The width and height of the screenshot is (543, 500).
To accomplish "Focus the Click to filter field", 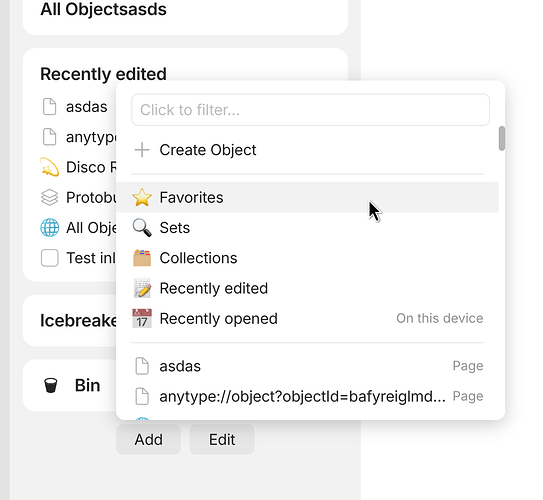I will [310, 110].
